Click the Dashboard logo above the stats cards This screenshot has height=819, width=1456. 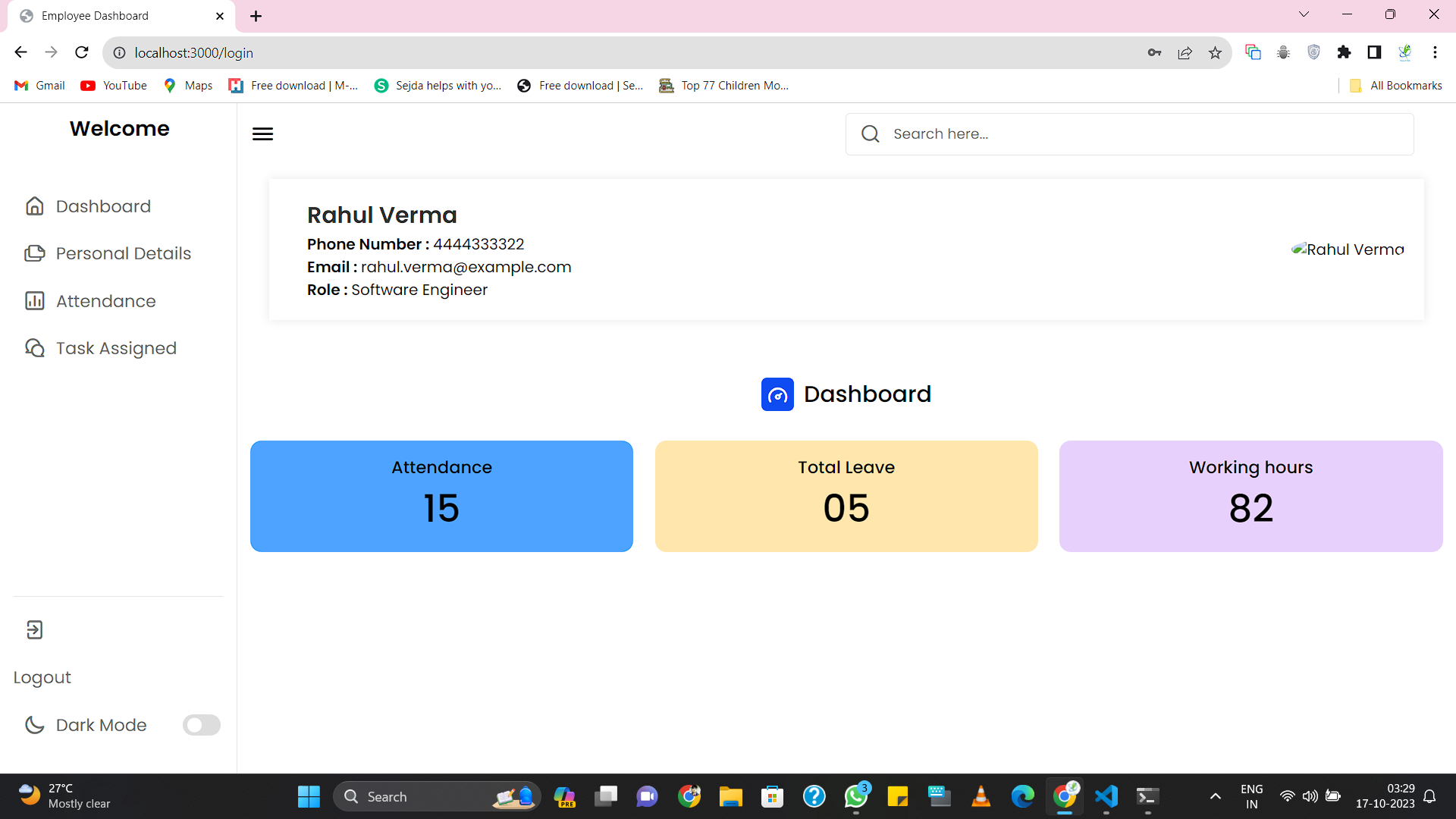pos(777,394)
